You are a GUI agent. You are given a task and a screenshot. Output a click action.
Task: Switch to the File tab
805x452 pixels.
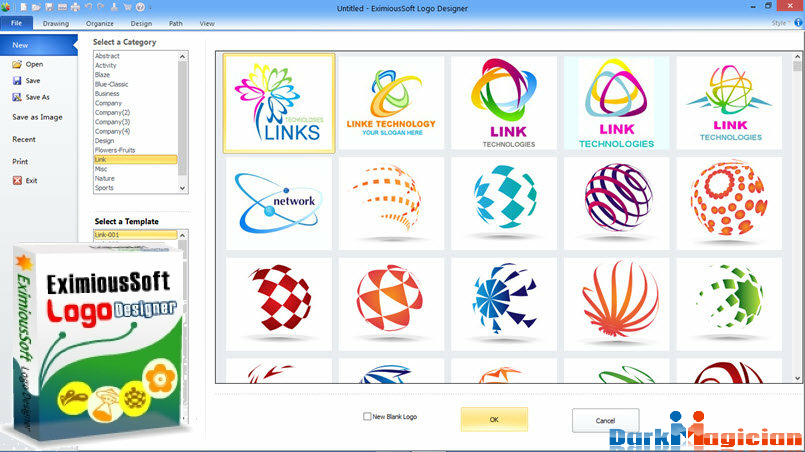click(x=16, y=23)
